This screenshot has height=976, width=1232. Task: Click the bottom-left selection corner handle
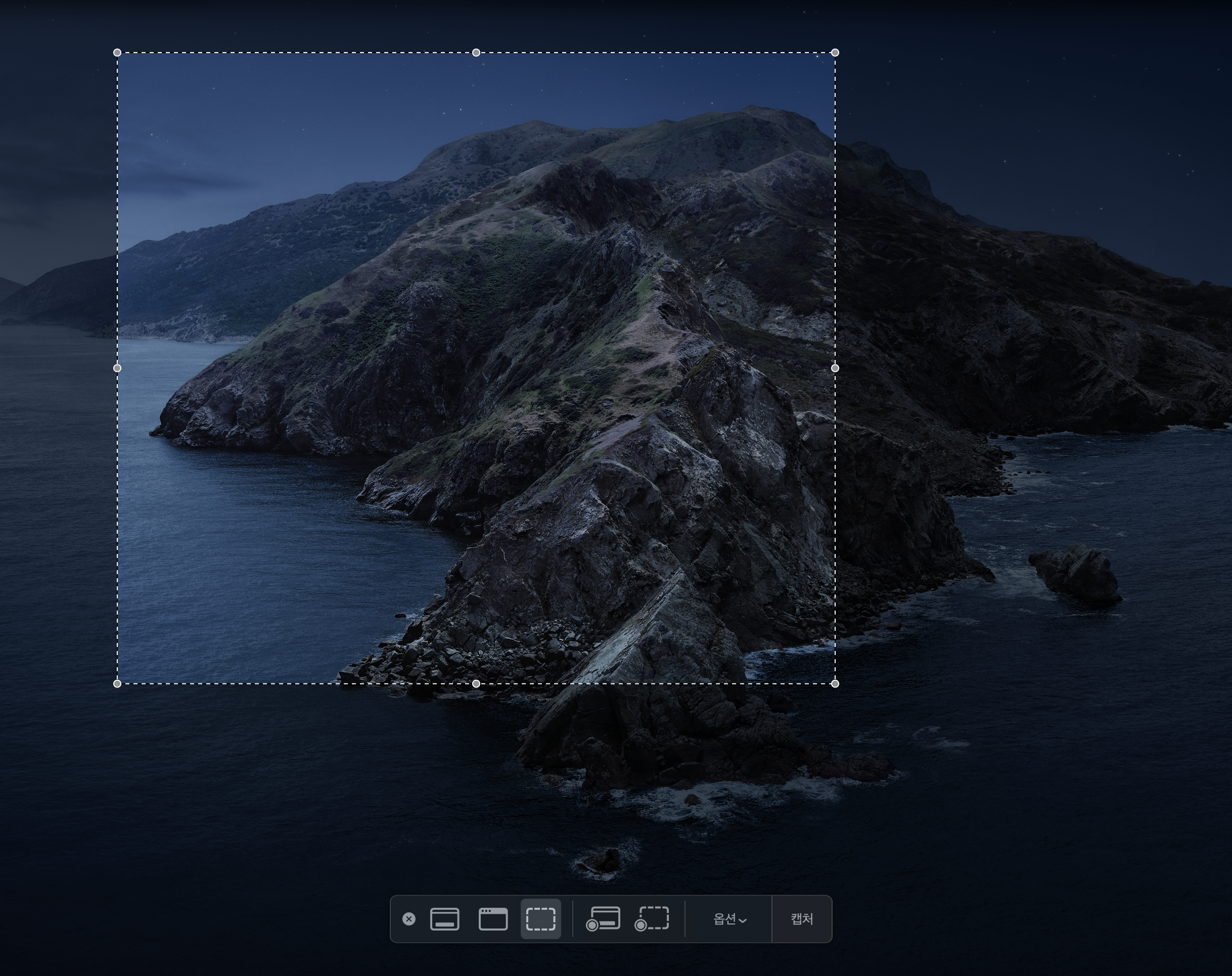(x=117, y=683)
